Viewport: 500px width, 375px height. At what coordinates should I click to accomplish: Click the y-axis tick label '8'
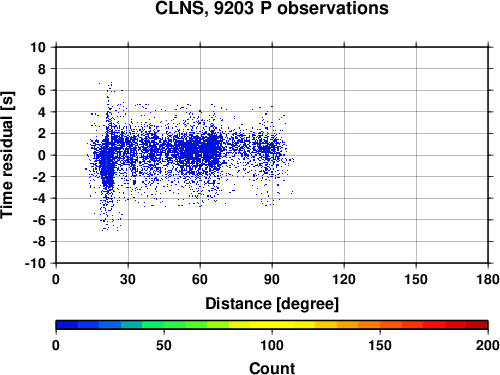[42, 69]
